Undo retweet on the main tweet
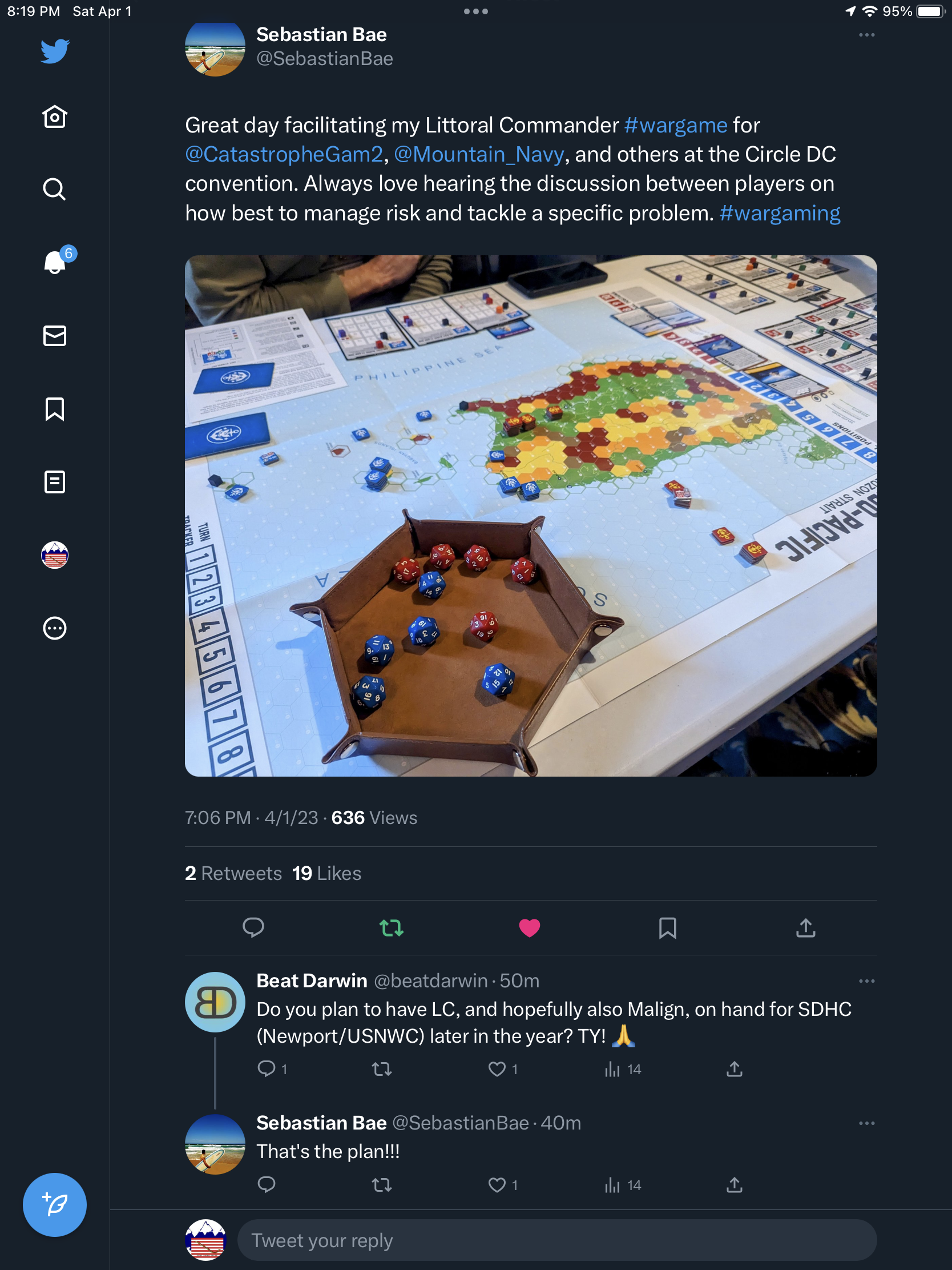 (392, 928)
